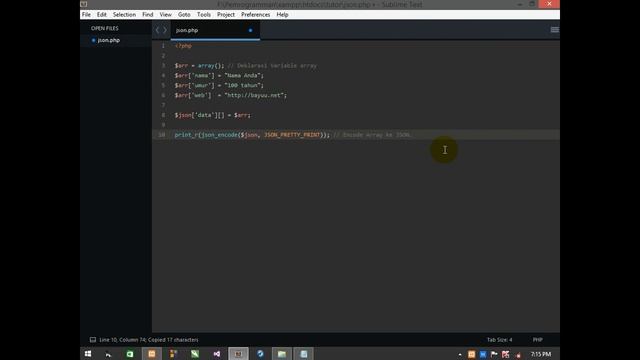Toggle the side bar panel icon in status bar
This screenshot has width=640, height=360.
[x=93, y=340]
